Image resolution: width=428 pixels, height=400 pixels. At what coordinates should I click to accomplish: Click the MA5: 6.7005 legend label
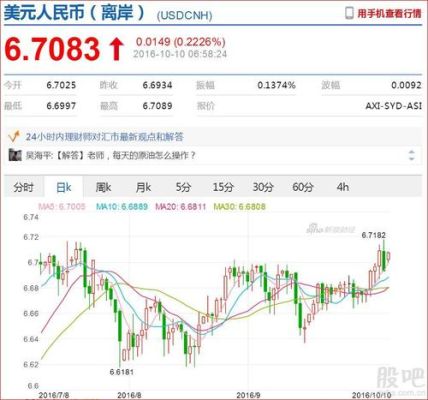coord(62,207)
